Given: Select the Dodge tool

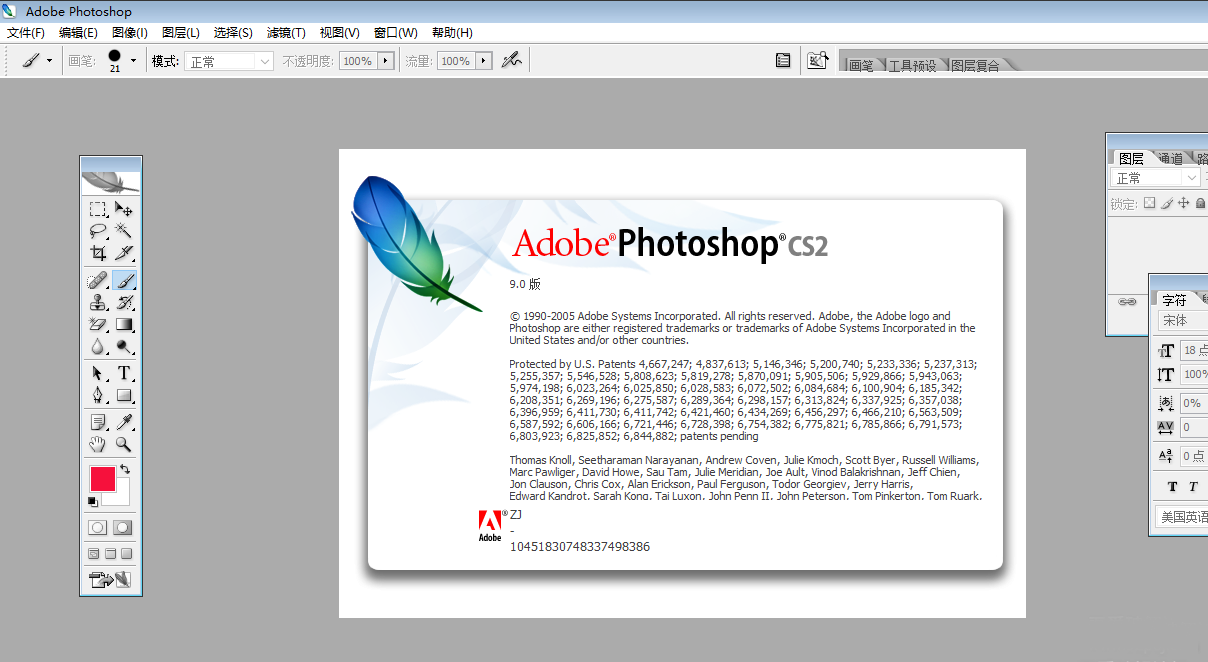Looking at the screenshot, I should (124, 347).
